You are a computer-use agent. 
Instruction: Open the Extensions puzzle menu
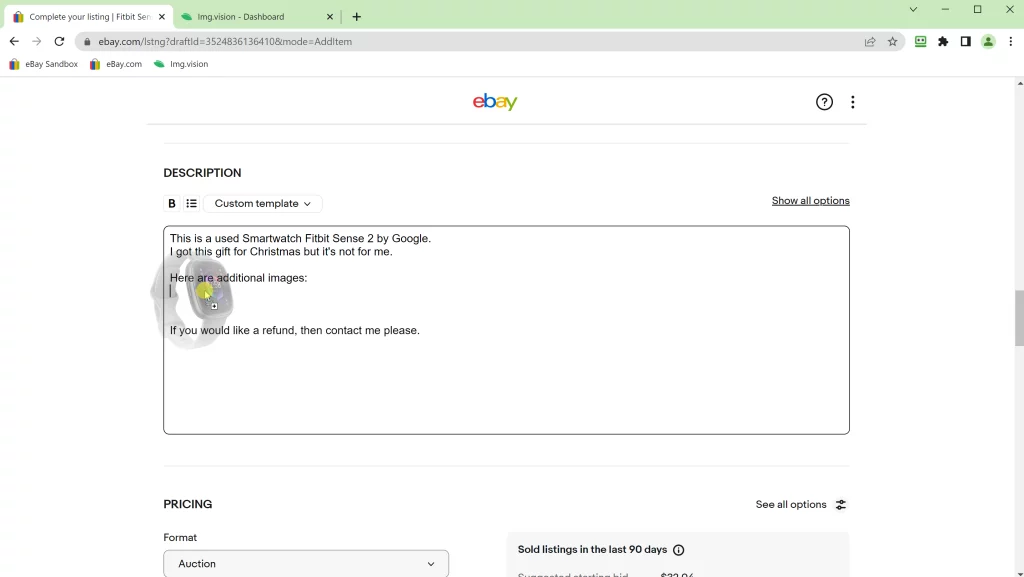(943, 41)
